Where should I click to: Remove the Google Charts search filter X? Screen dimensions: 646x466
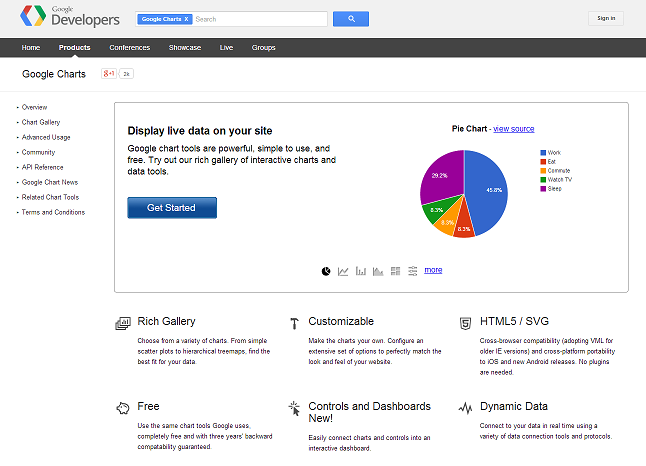[x=186, y=19]
